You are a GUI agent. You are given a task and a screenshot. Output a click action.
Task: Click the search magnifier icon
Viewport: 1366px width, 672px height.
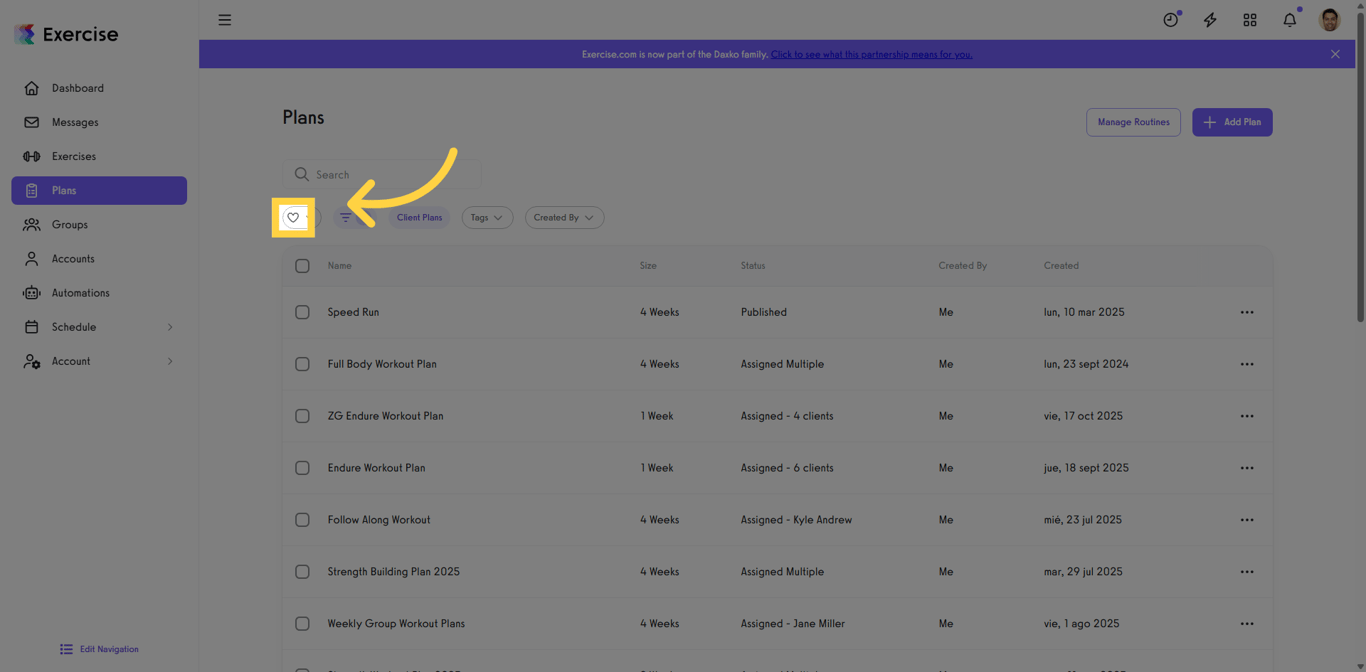(302, 174)
